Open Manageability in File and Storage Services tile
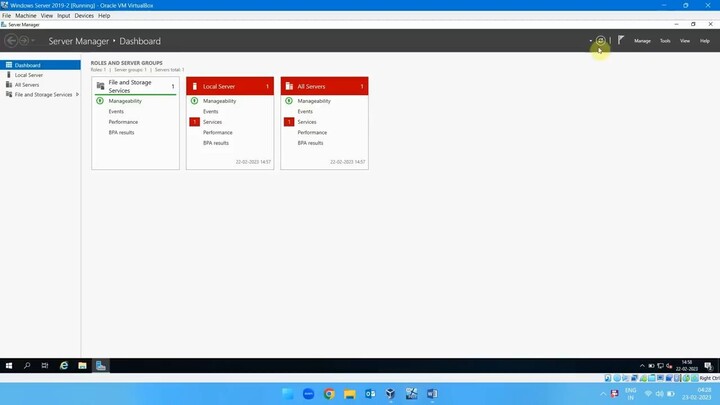720x405 pixels. pos(125,101)
